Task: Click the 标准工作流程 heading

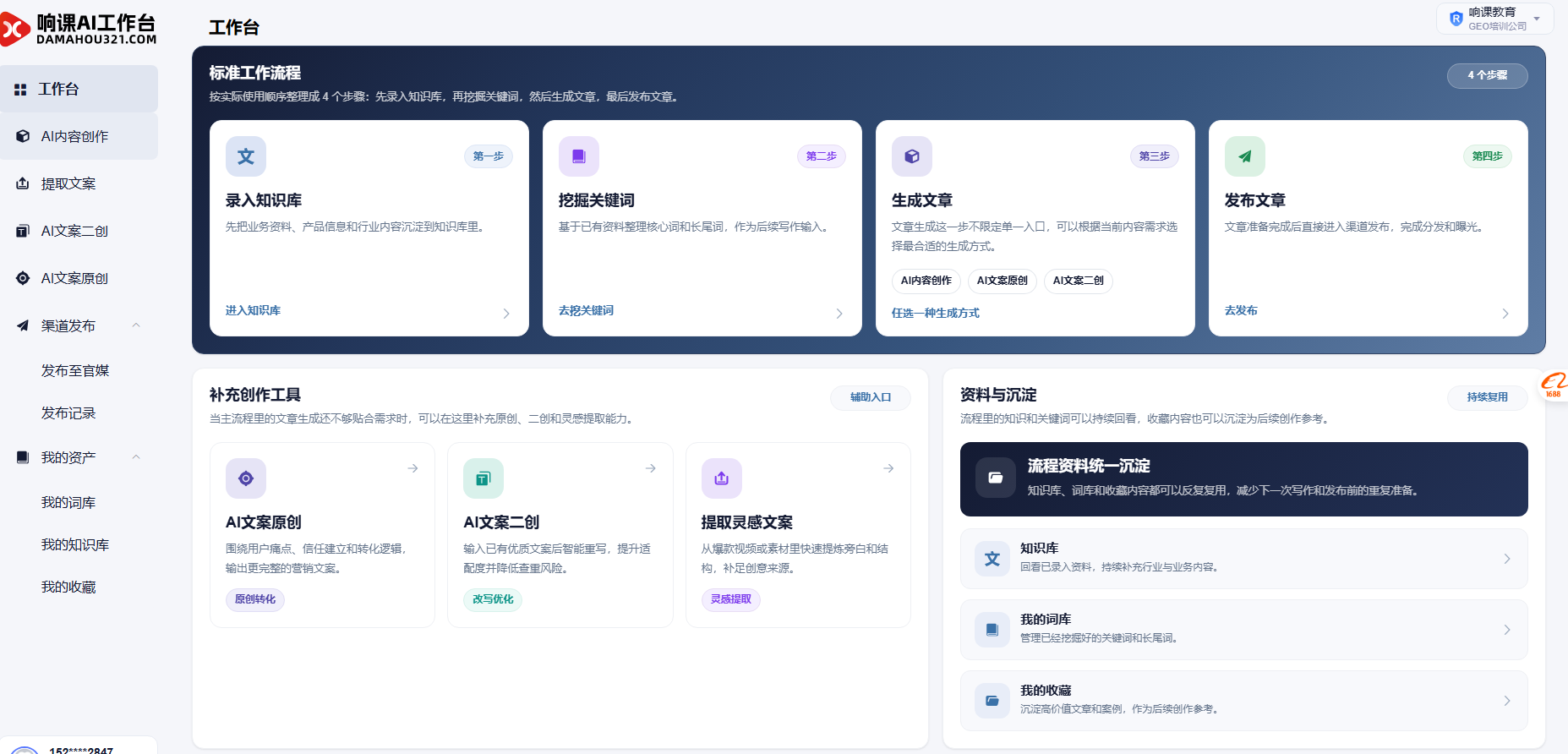Action: (254, 73)
